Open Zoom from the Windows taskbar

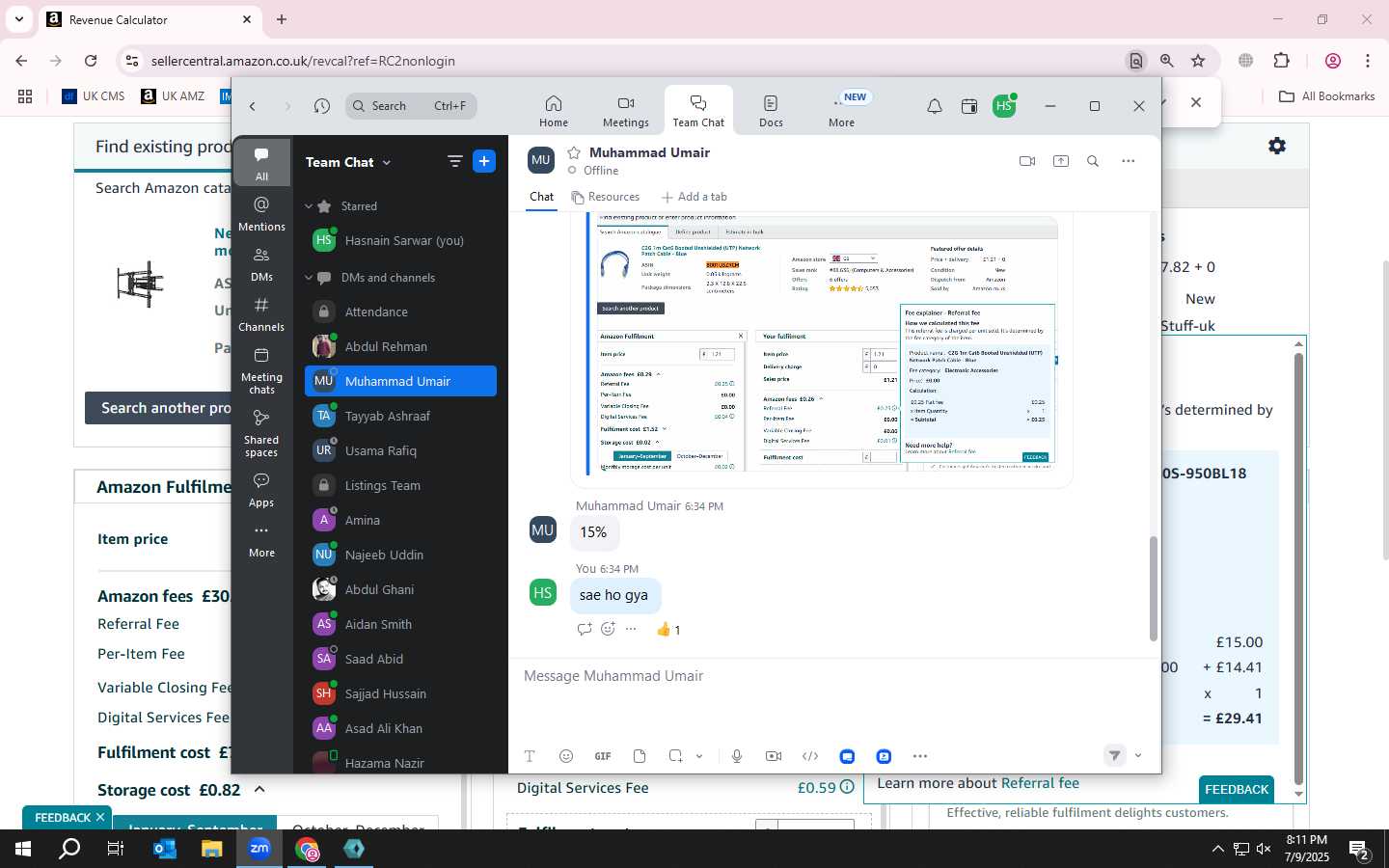[259, 849]
